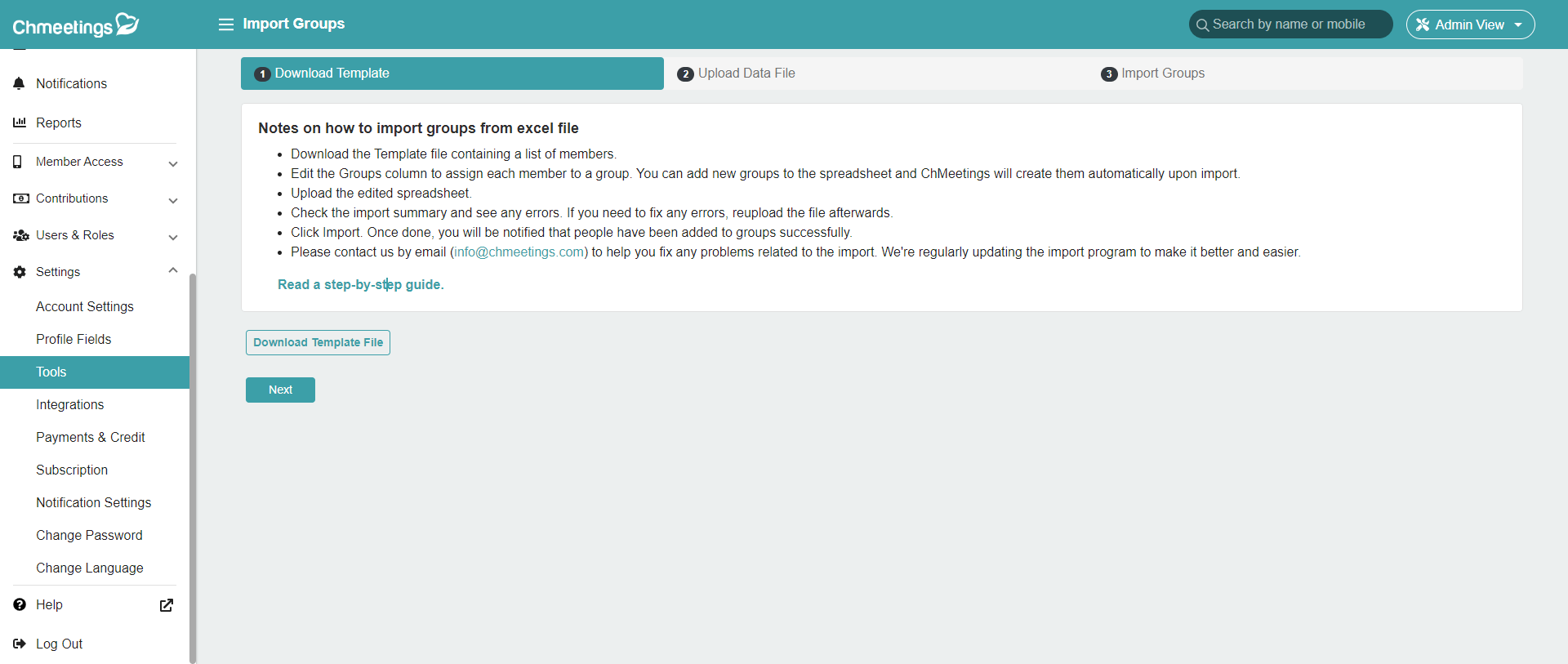
Task: Click the Admin View tools icon
Action: pos(1423,25)
